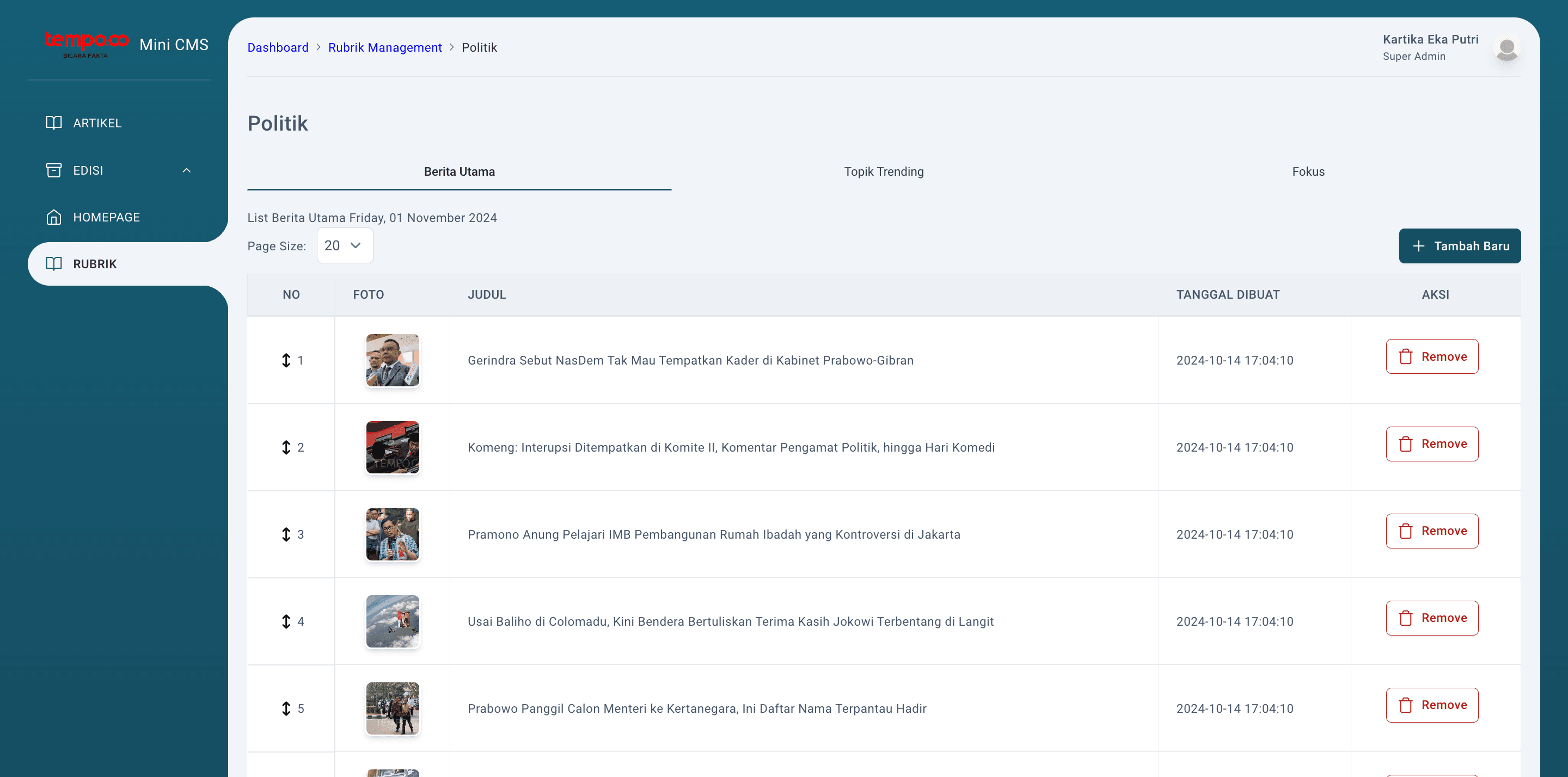This screenshot has width=1568, height=777.
Task: Click the Tambah Baru button
Action: tap(1460, 246)
